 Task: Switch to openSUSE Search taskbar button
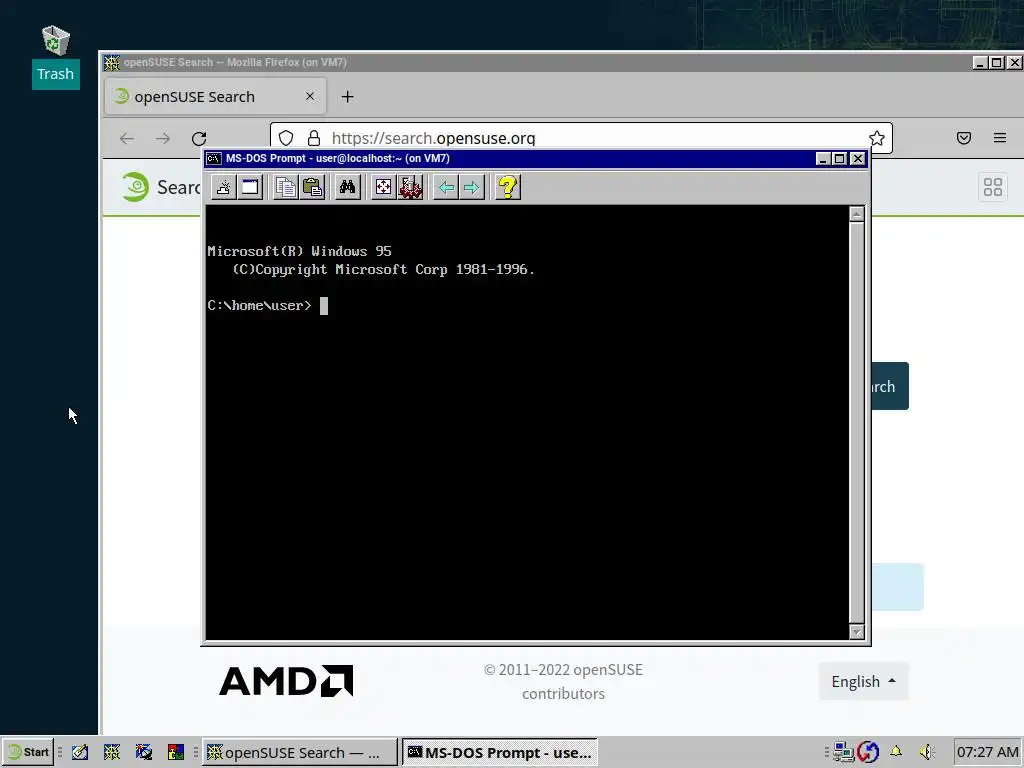coord(300,752)
